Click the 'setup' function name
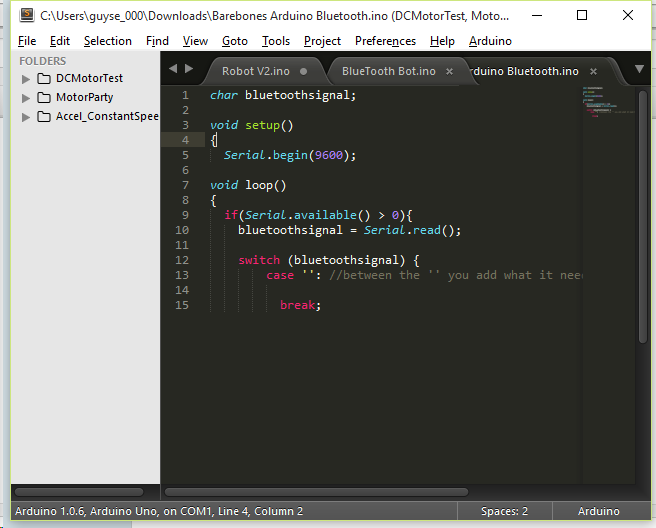 (262, 125)
